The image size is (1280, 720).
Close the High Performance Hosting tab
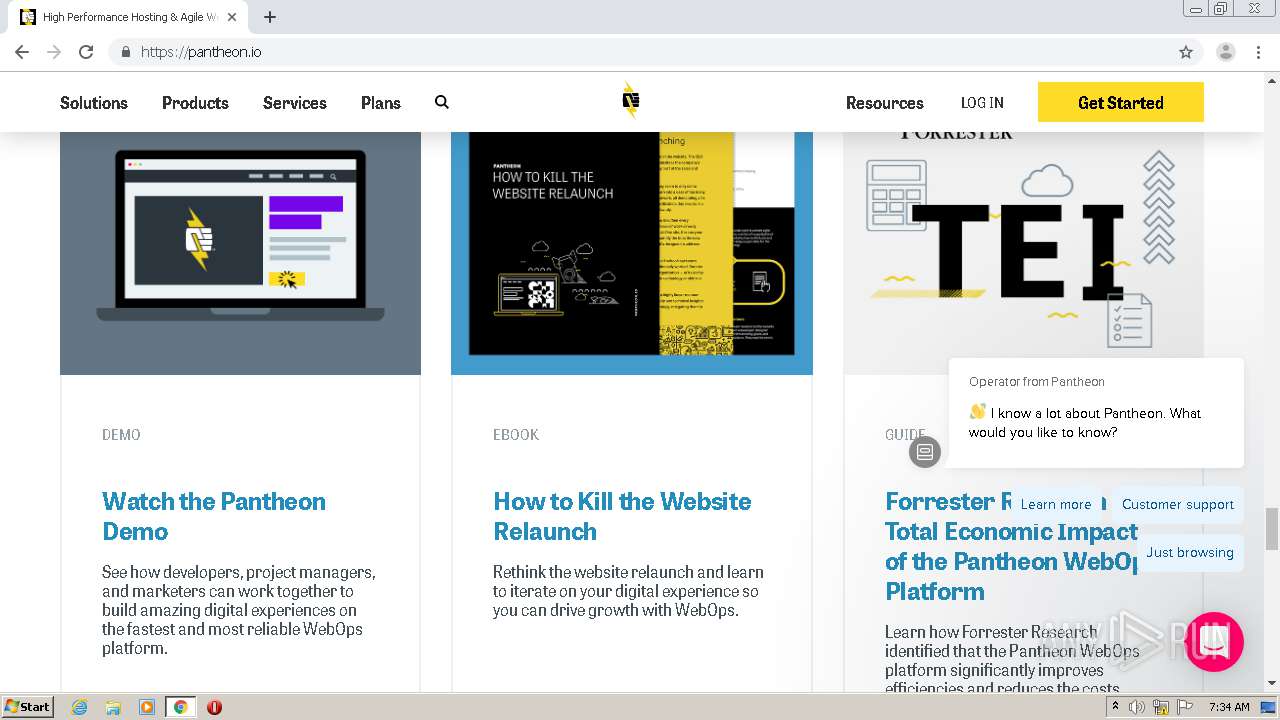[x=232, y=17]
